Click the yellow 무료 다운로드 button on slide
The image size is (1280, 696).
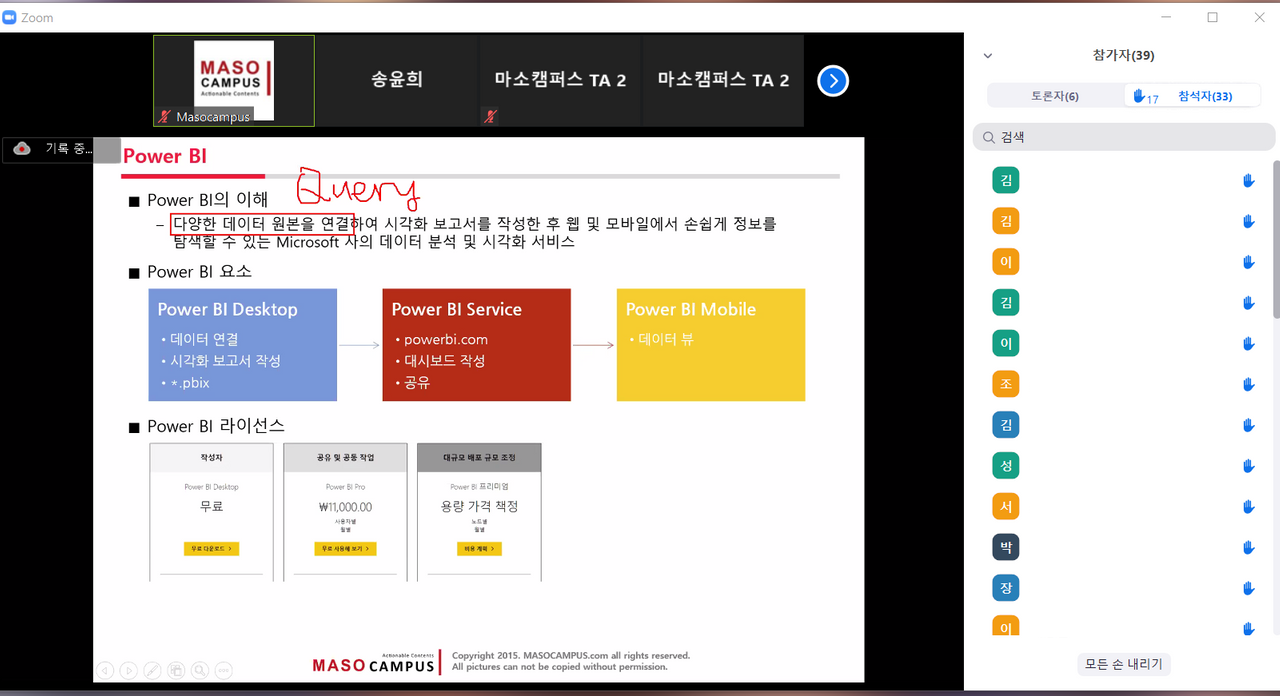point(211,549)
